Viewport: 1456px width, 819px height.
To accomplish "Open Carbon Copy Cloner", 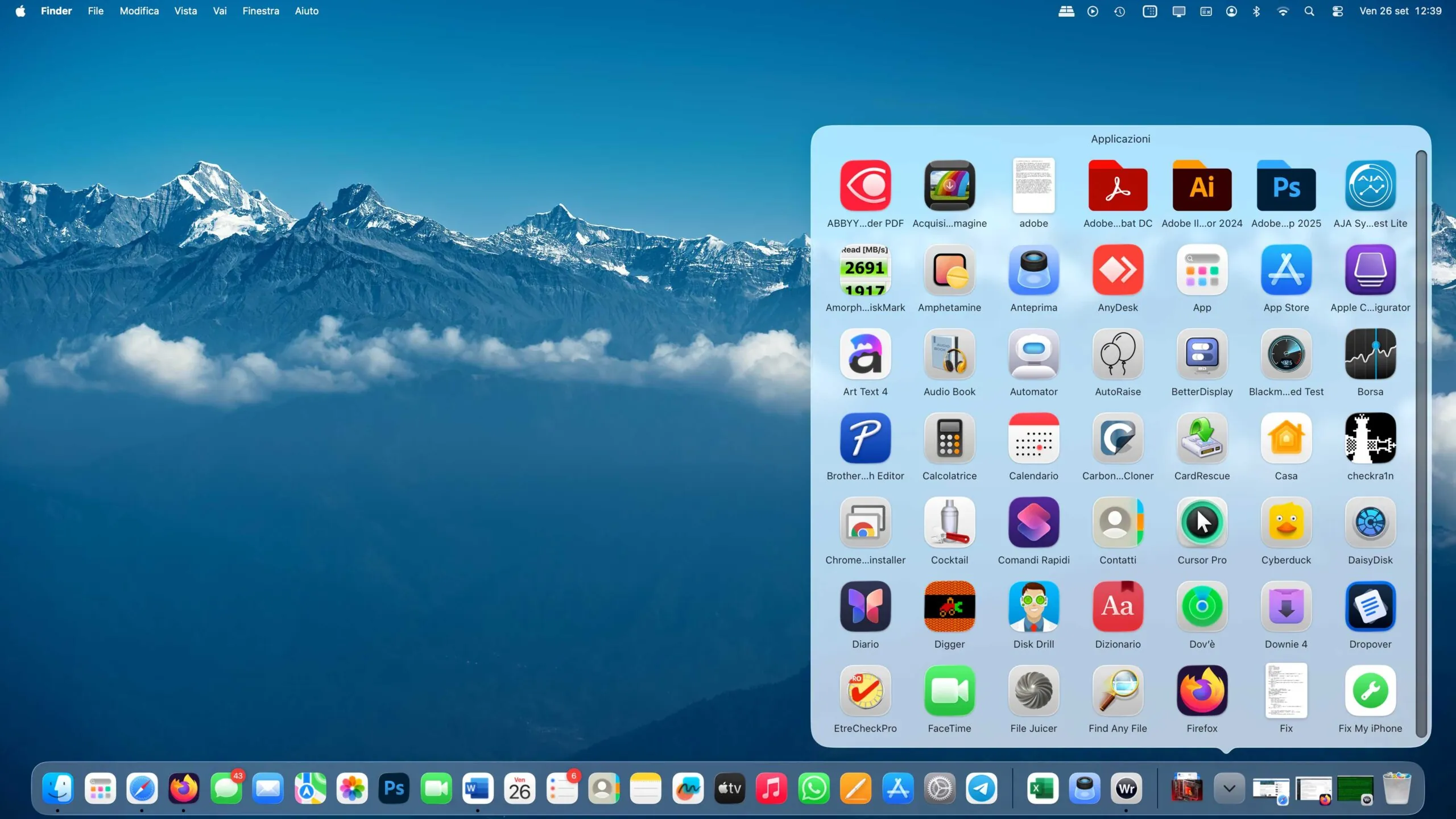I will click(x=1117, y=438).
